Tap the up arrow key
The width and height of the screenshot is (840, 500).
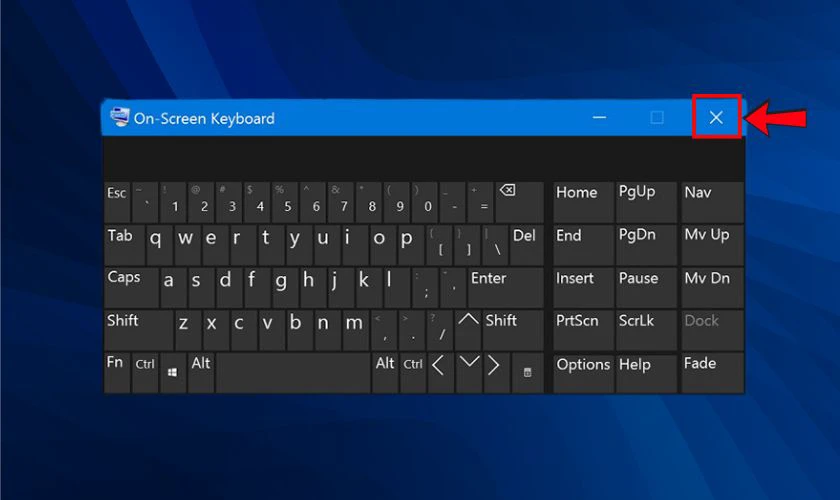click(468, 330)
